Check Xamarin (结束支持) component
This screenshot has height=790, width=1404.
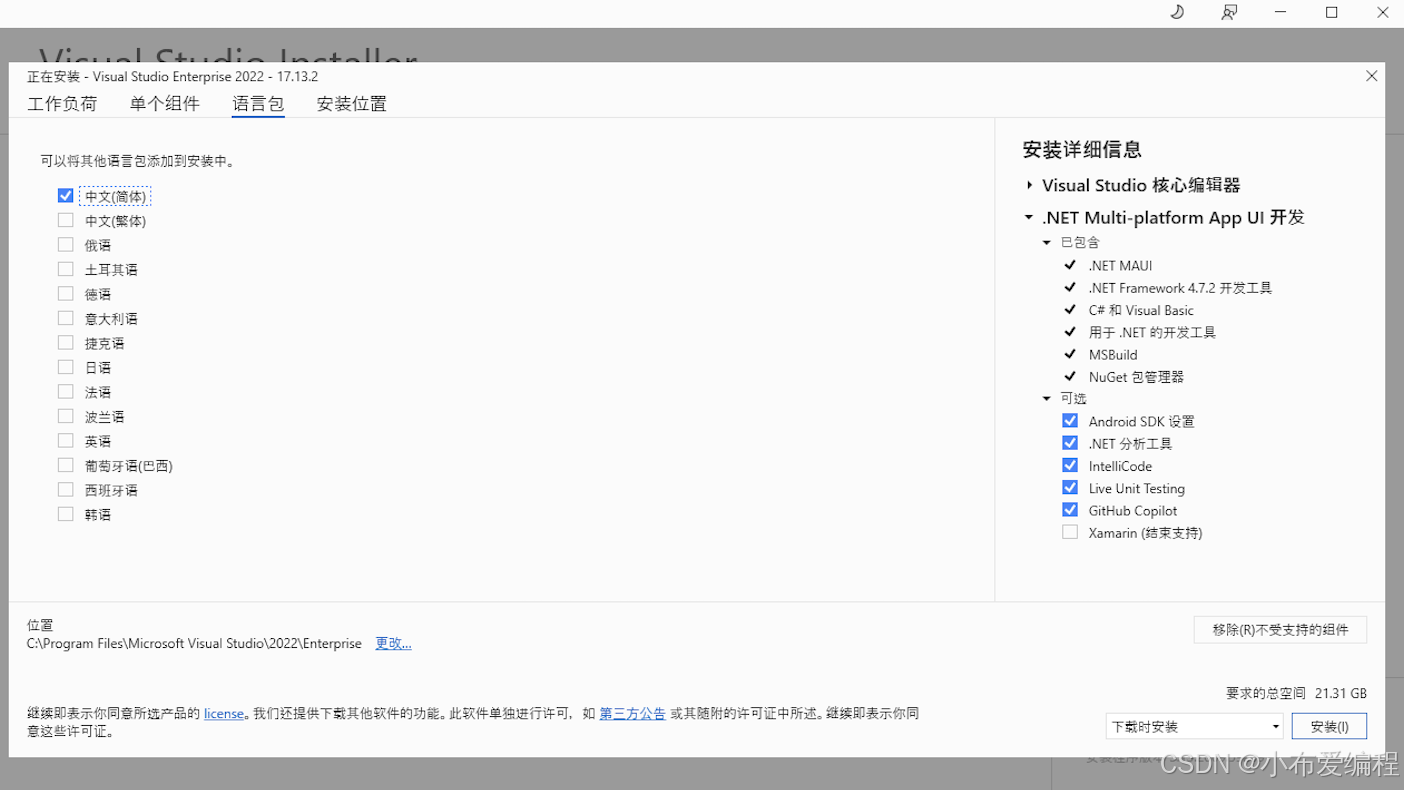pyautogui.click(x=1070, y=532)
